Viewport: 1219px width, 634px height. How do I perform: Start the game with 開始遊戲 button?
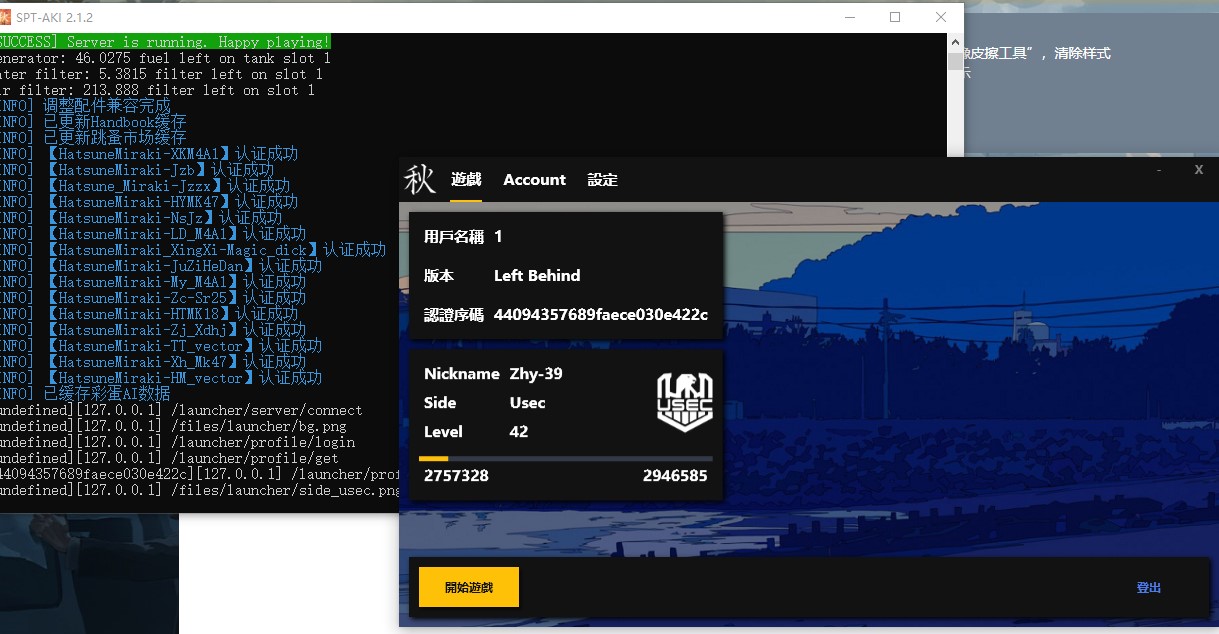coord(469,587)
